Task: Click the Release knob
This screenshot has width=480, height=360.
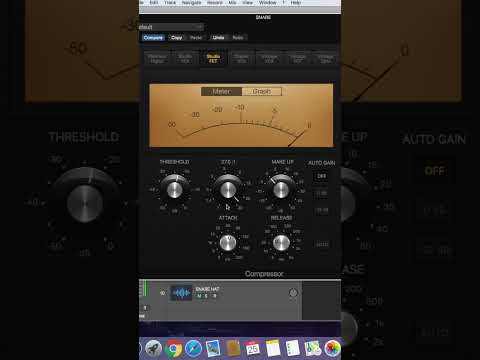Action: [281, 243]
